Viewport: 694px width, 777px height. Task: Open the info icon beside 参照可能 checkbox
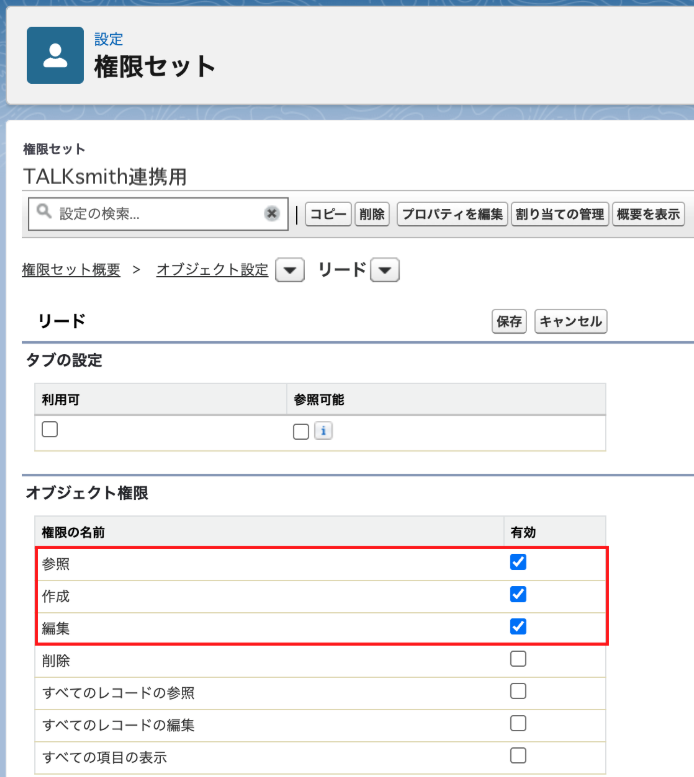(323, 431)
